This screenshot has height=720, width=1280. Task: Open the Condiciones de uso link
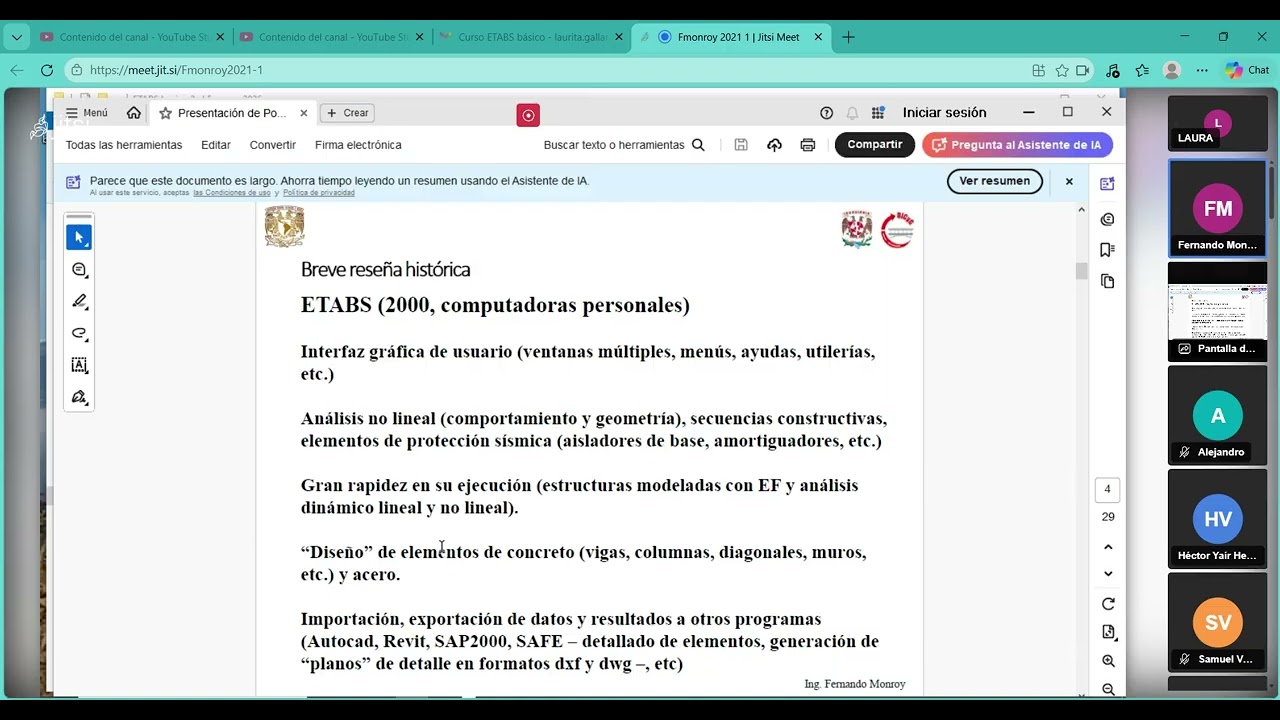232,193
